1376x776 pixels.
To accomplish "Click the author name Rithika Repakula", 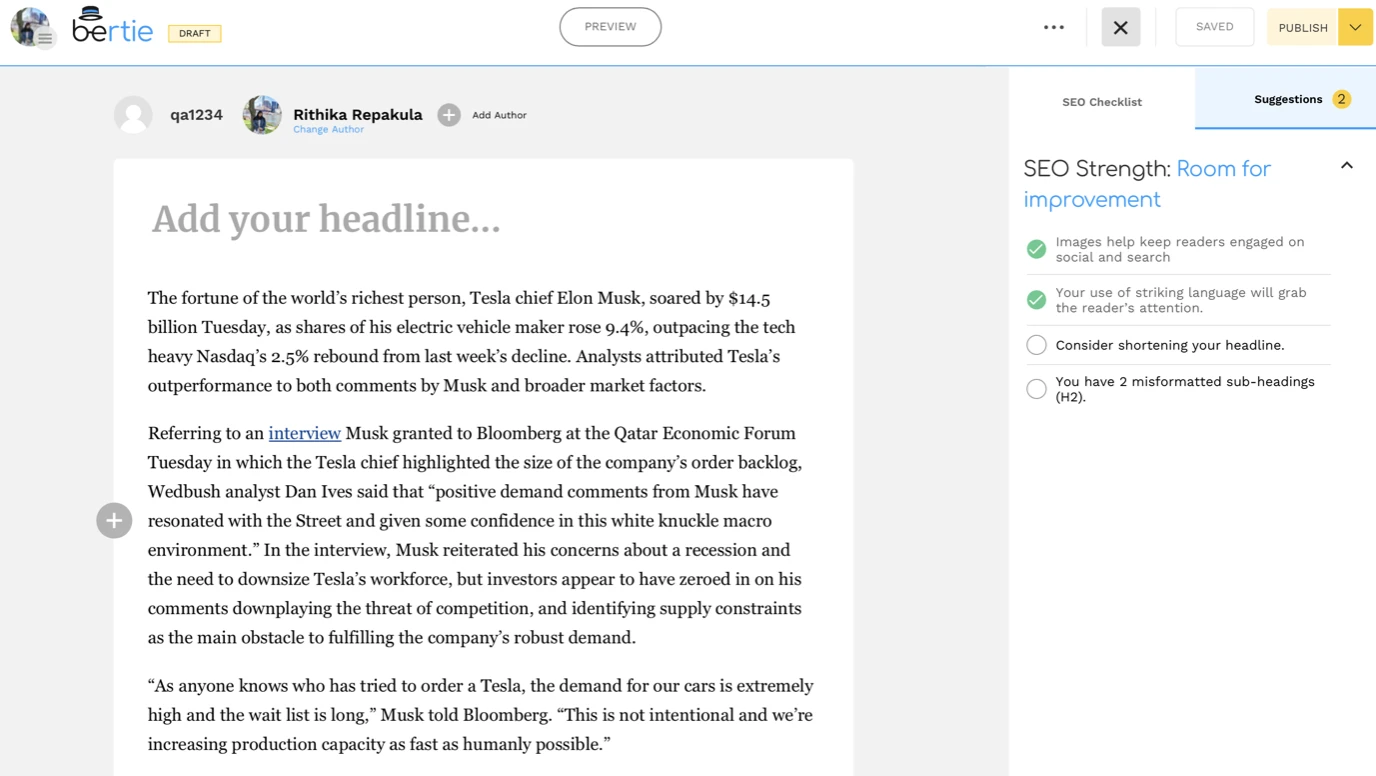I will 357,114.
